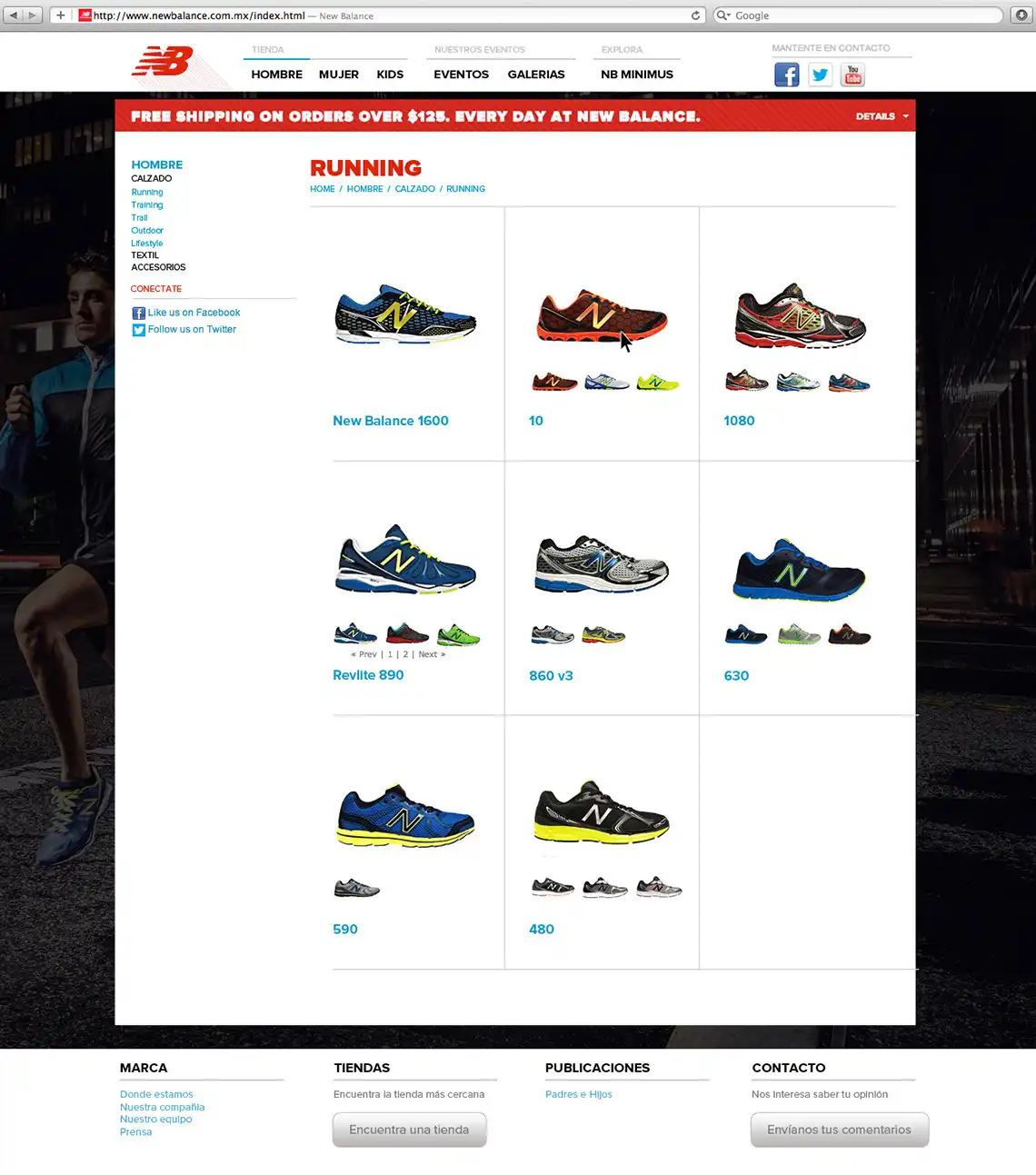
Task: Open the KIDS top navigation menu
Action: coord(390,75)
